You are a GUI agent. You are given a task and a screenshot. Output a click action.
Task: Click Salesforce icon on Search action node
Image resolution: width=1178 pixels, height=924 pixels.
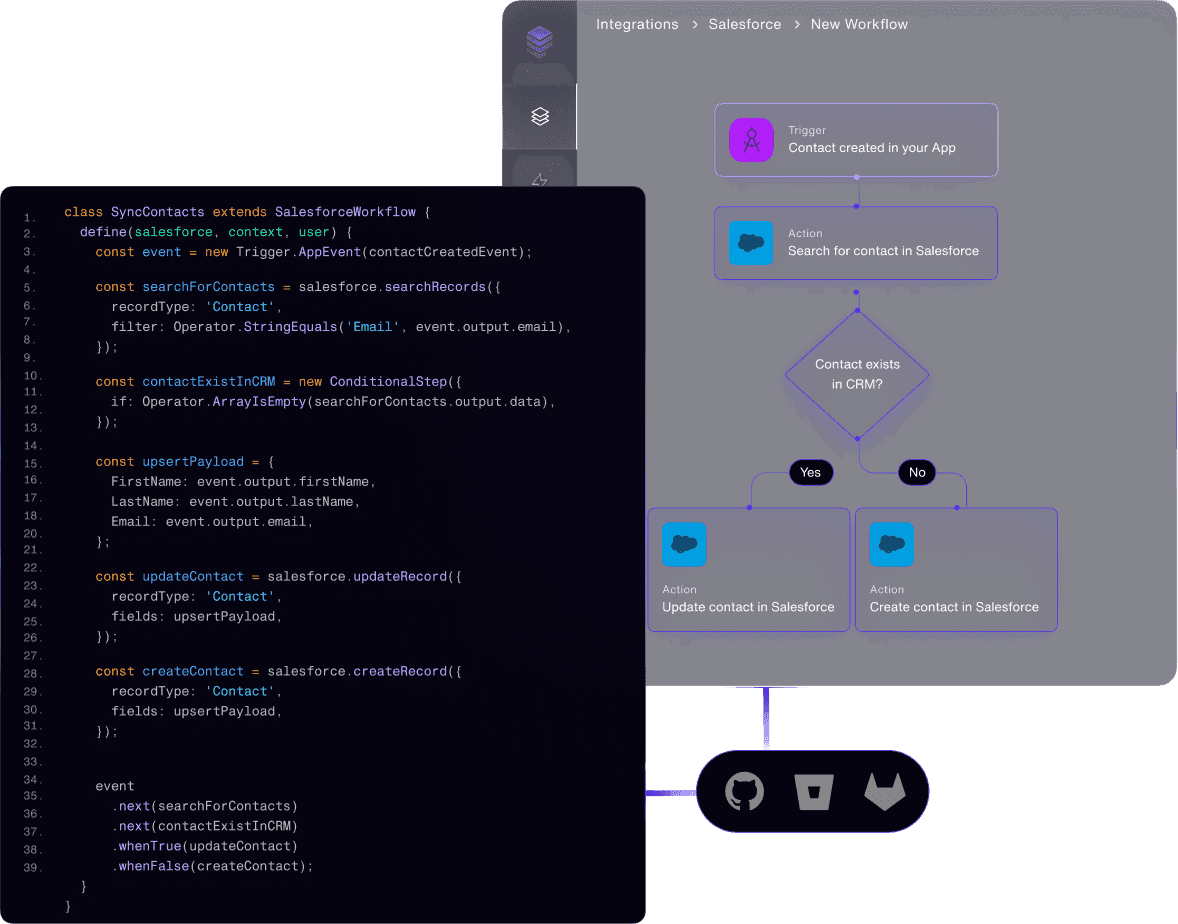751,243
